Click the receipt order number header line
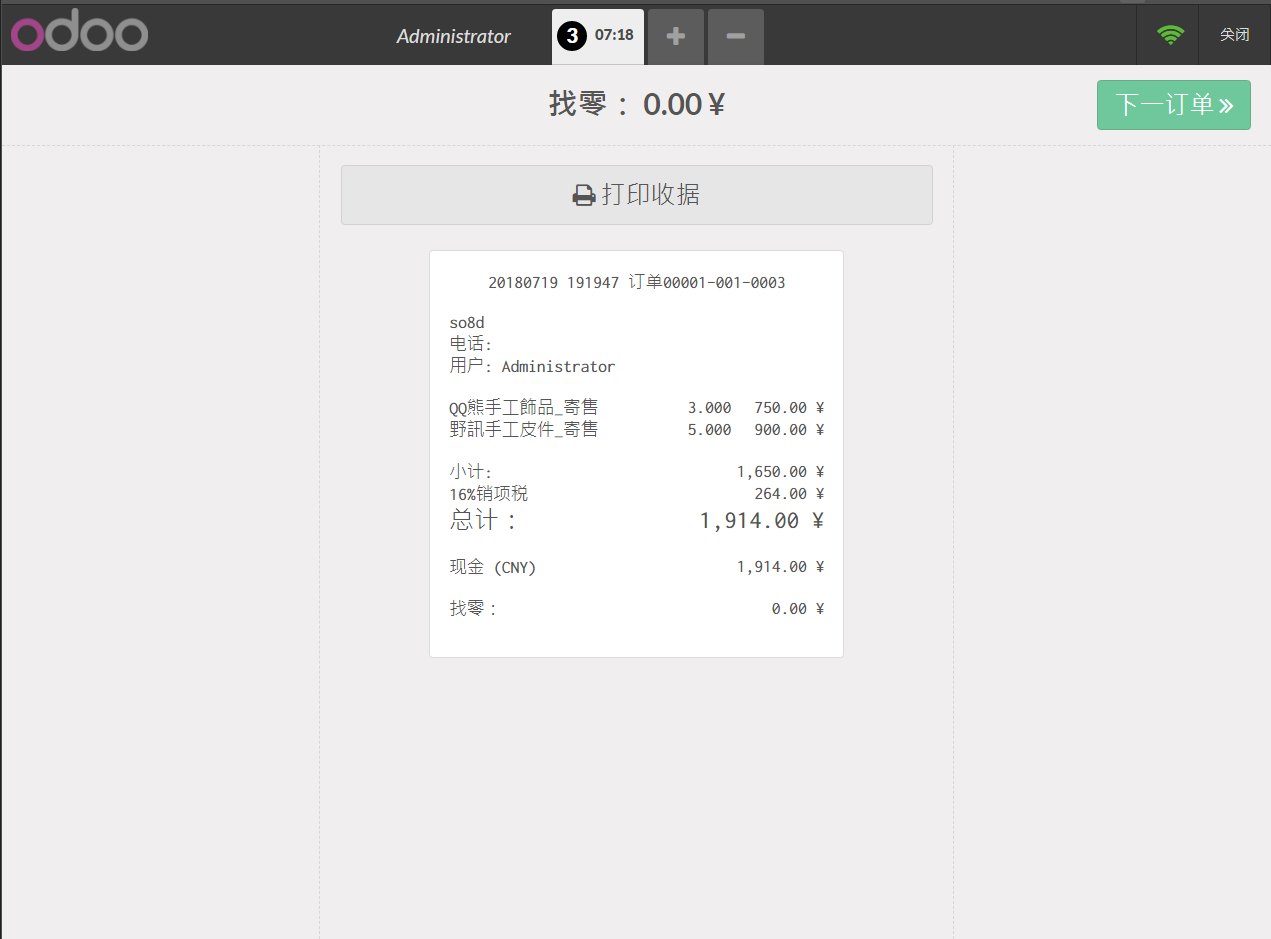 [x=637, y=283]
